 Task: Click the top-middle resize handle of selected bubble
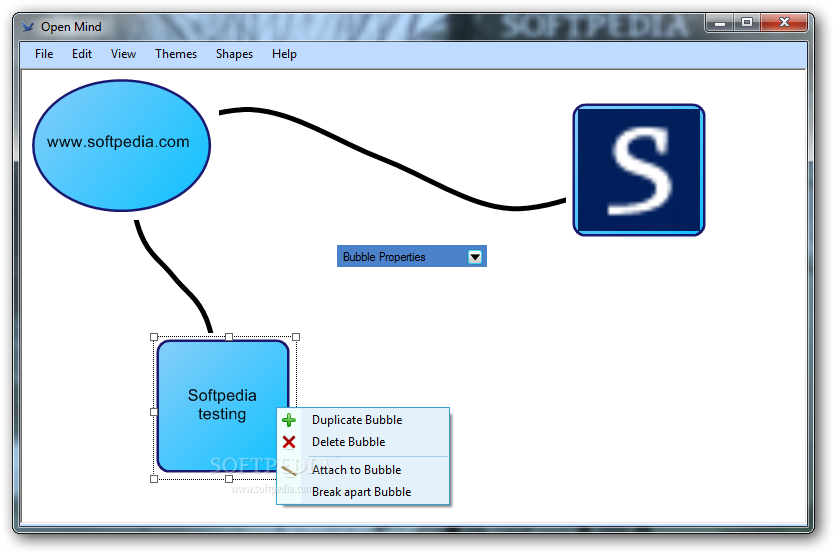click(229, 337)
